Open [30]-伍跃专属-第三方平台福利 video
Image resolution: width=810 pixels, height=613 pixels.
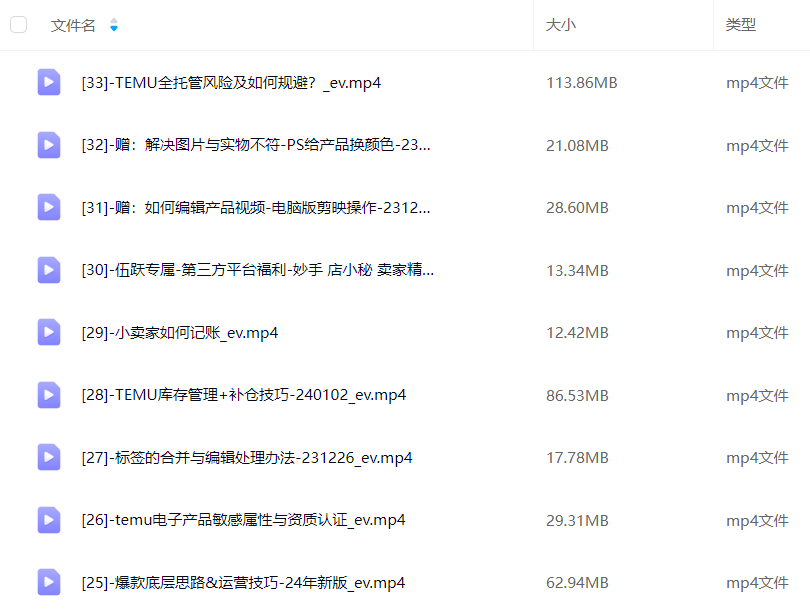click(x=257, y=270)
